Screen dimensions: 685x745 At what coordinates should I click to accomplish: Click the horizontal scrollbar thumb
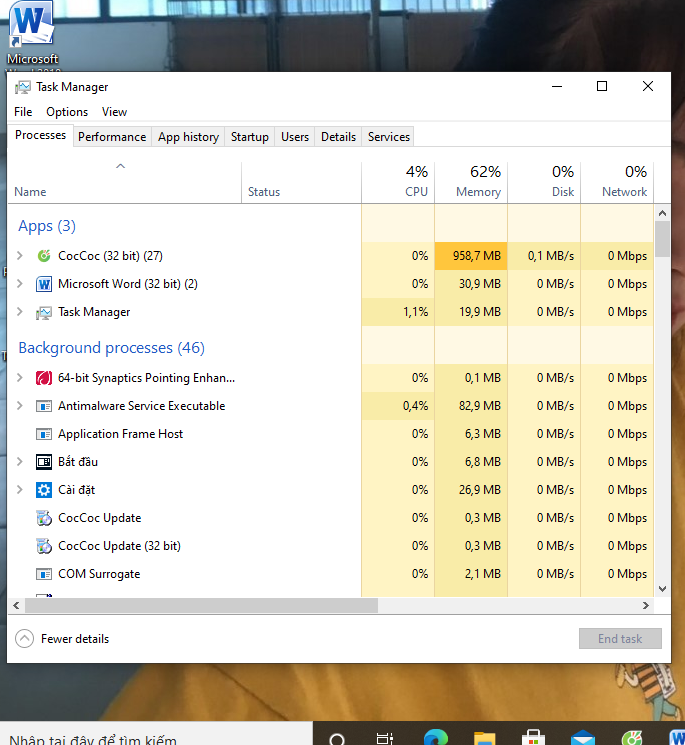point(201,605)
